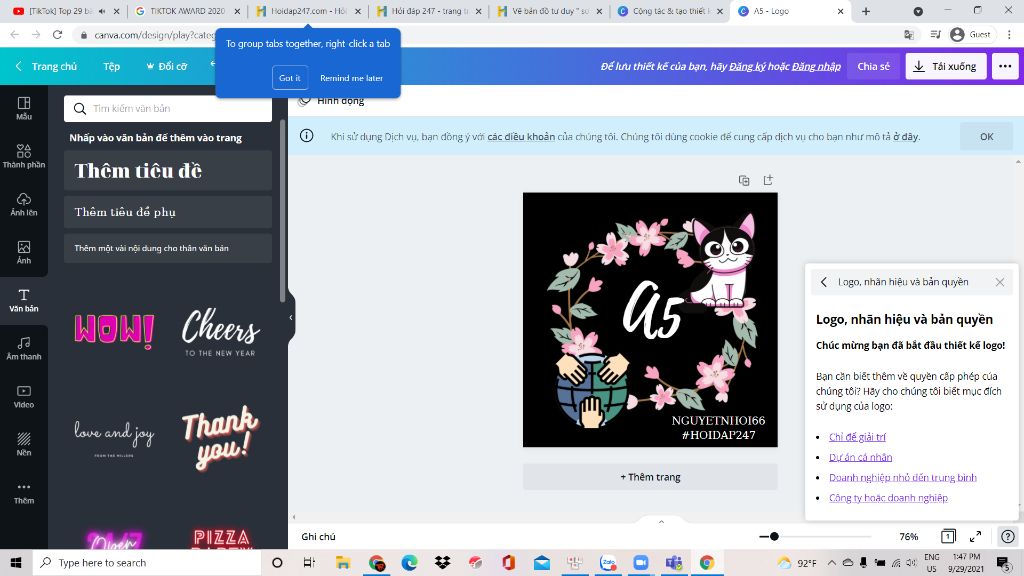Go back in the Logo rights panel
Image resolution: width=1024 pixels, height=576 pixels.
click(x=824, y=282)
